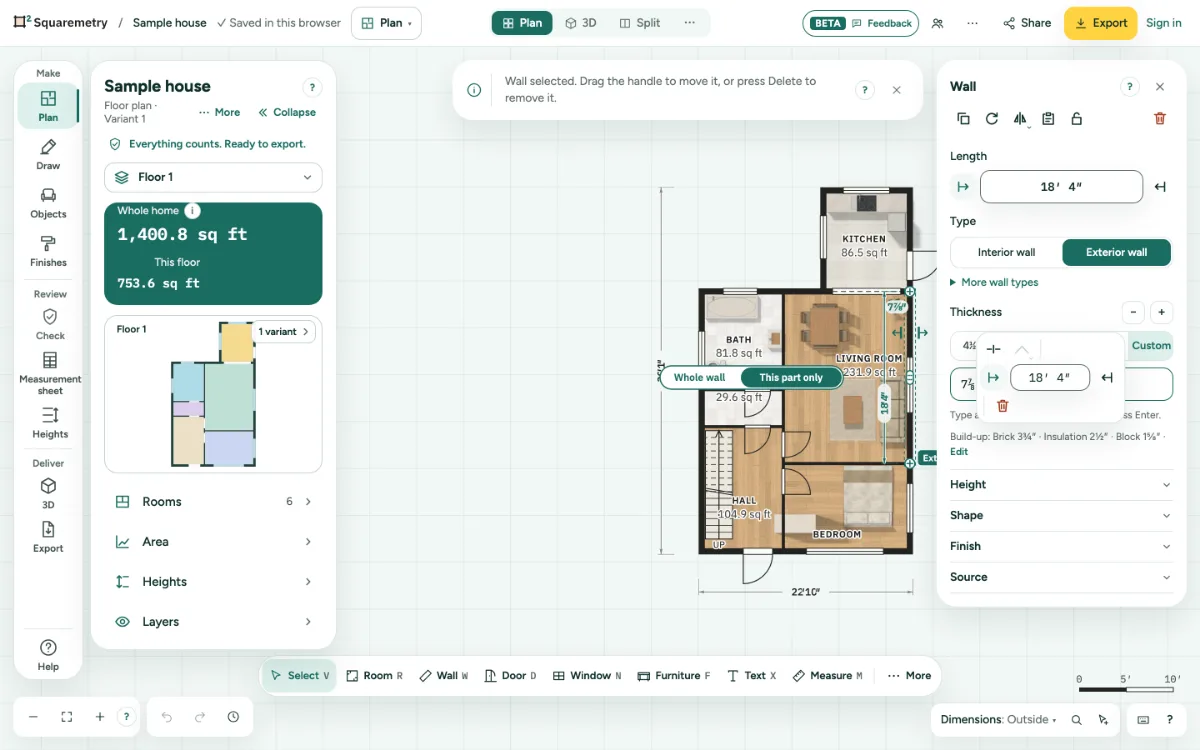Click the undo history clock icon
The image size is (1200, 750).
(233, 717)
